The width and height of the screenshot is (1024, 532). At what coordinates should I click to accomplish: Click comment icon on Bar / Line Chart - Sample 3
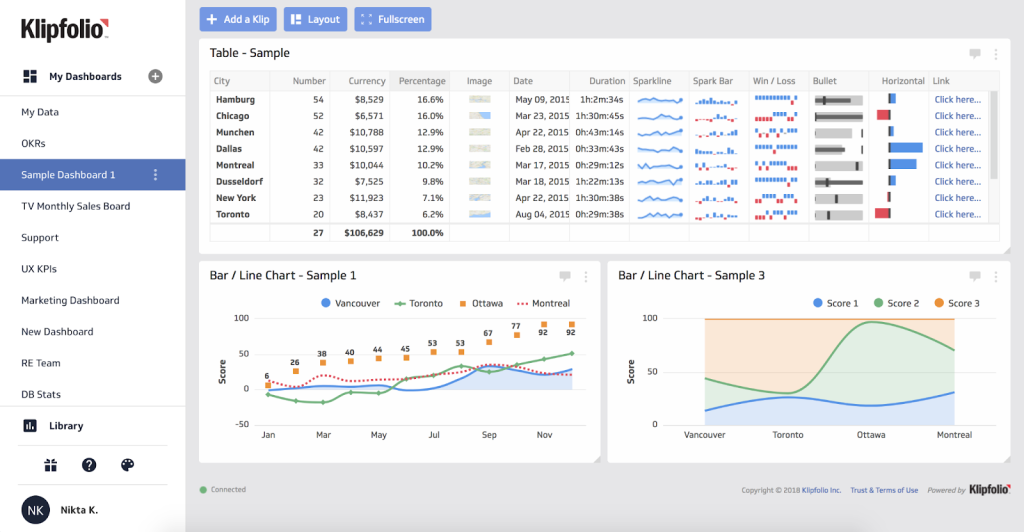click(975, 276)
